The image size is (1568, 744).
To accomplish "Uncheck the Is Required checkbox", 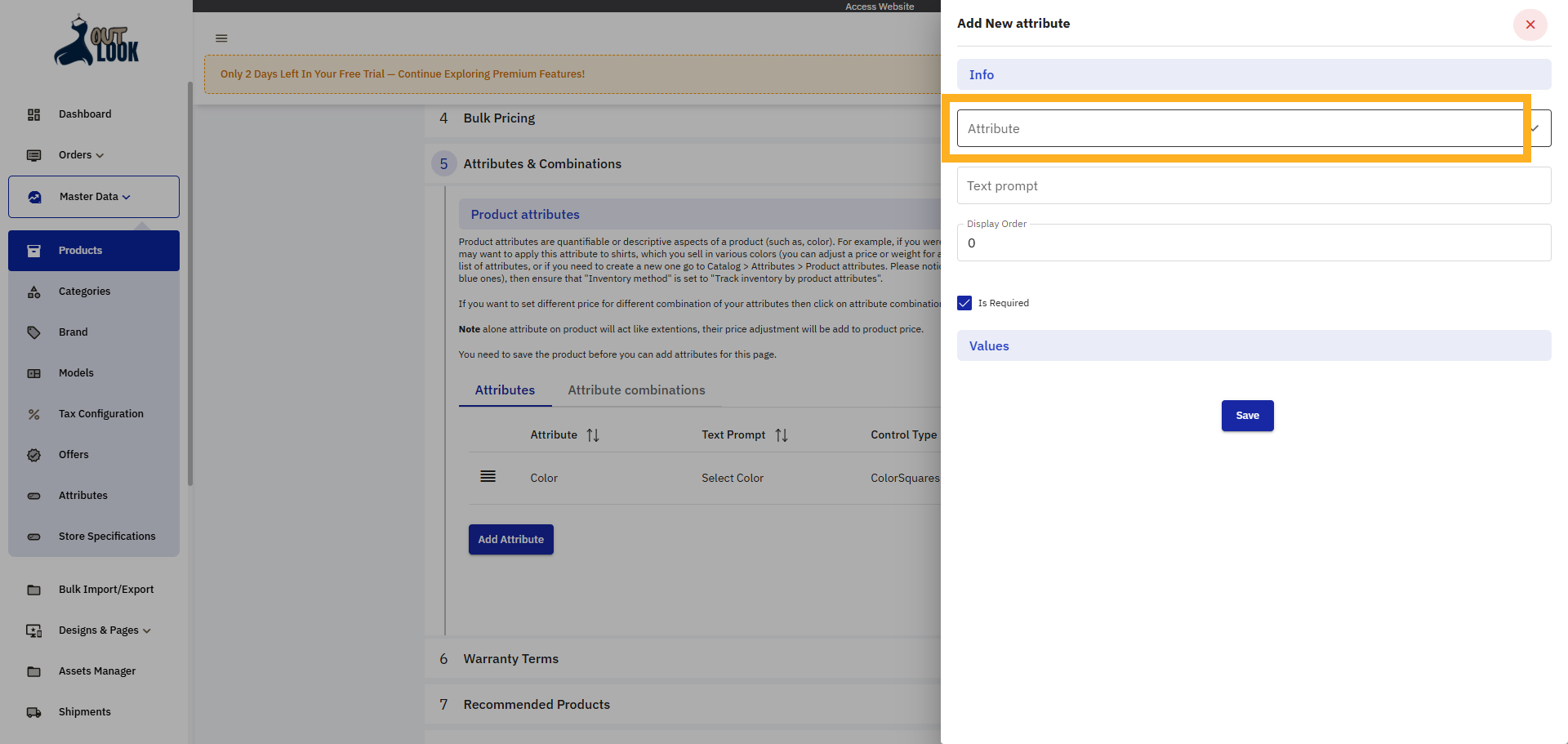I will pos(964,302).
